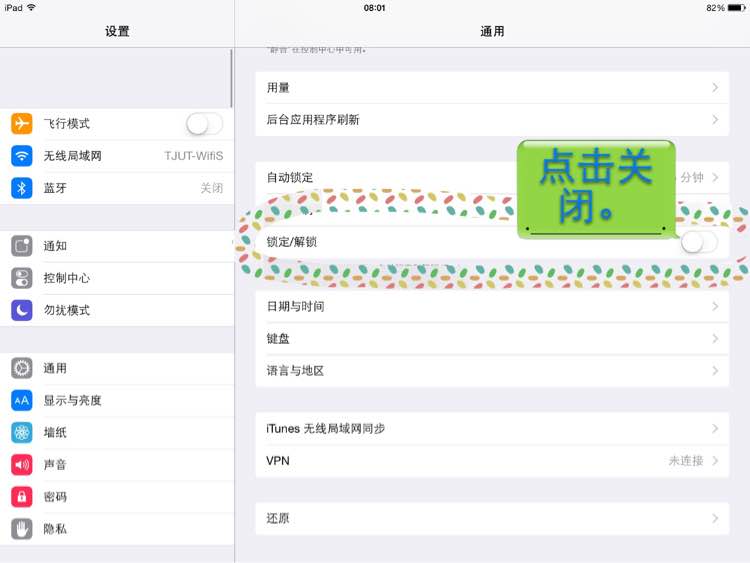Open 通知 row in the sidebar
Image resolution: width=750 pixels, height=563 pixels.
point(117,246)
